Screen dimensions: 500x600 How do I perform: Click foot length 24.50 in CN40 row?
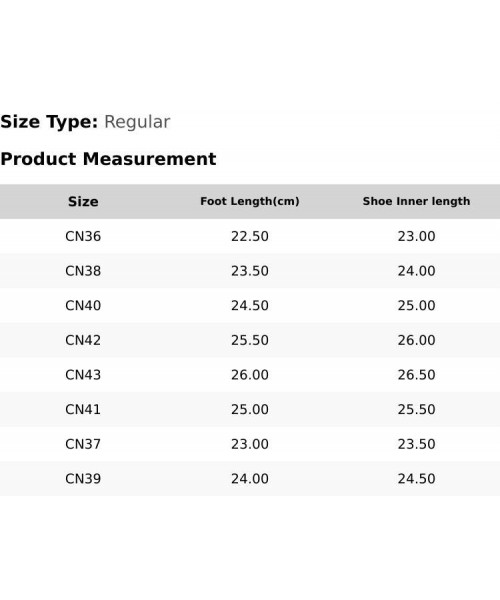[x=250, y=306]
